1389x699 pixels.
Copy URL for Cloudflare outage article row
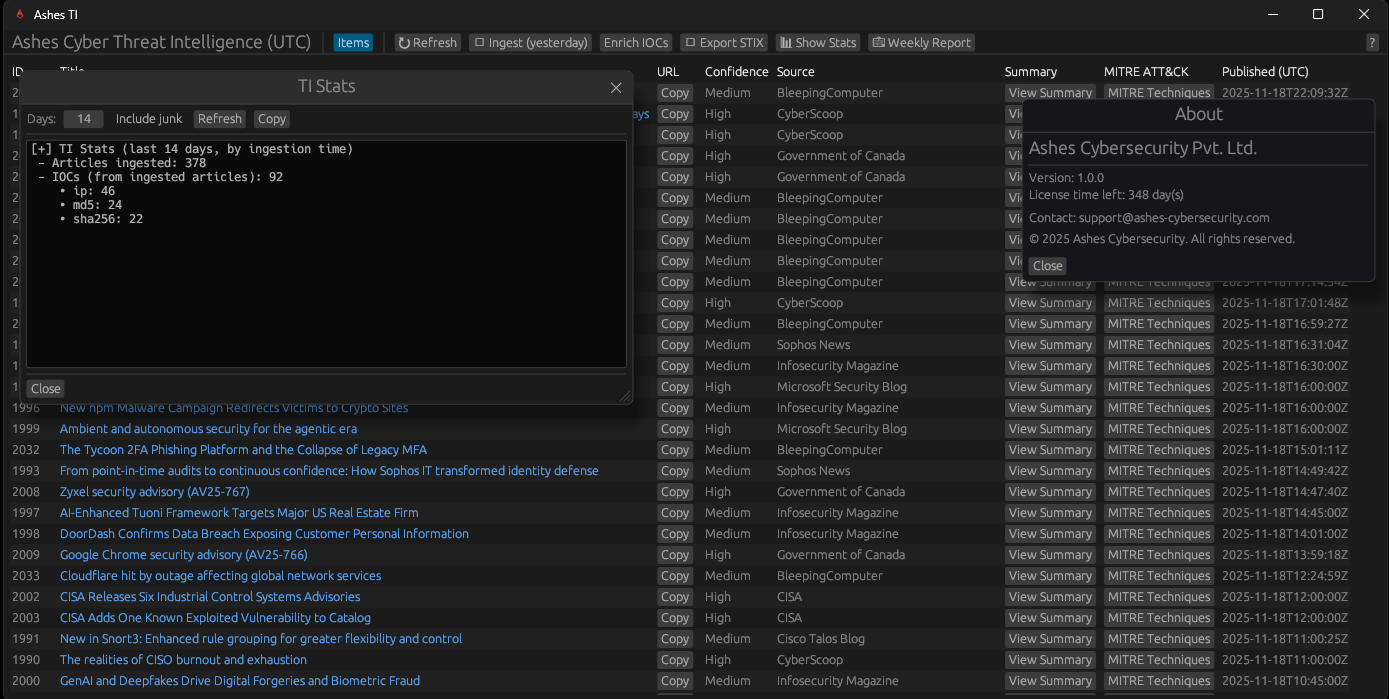(675, 576)
